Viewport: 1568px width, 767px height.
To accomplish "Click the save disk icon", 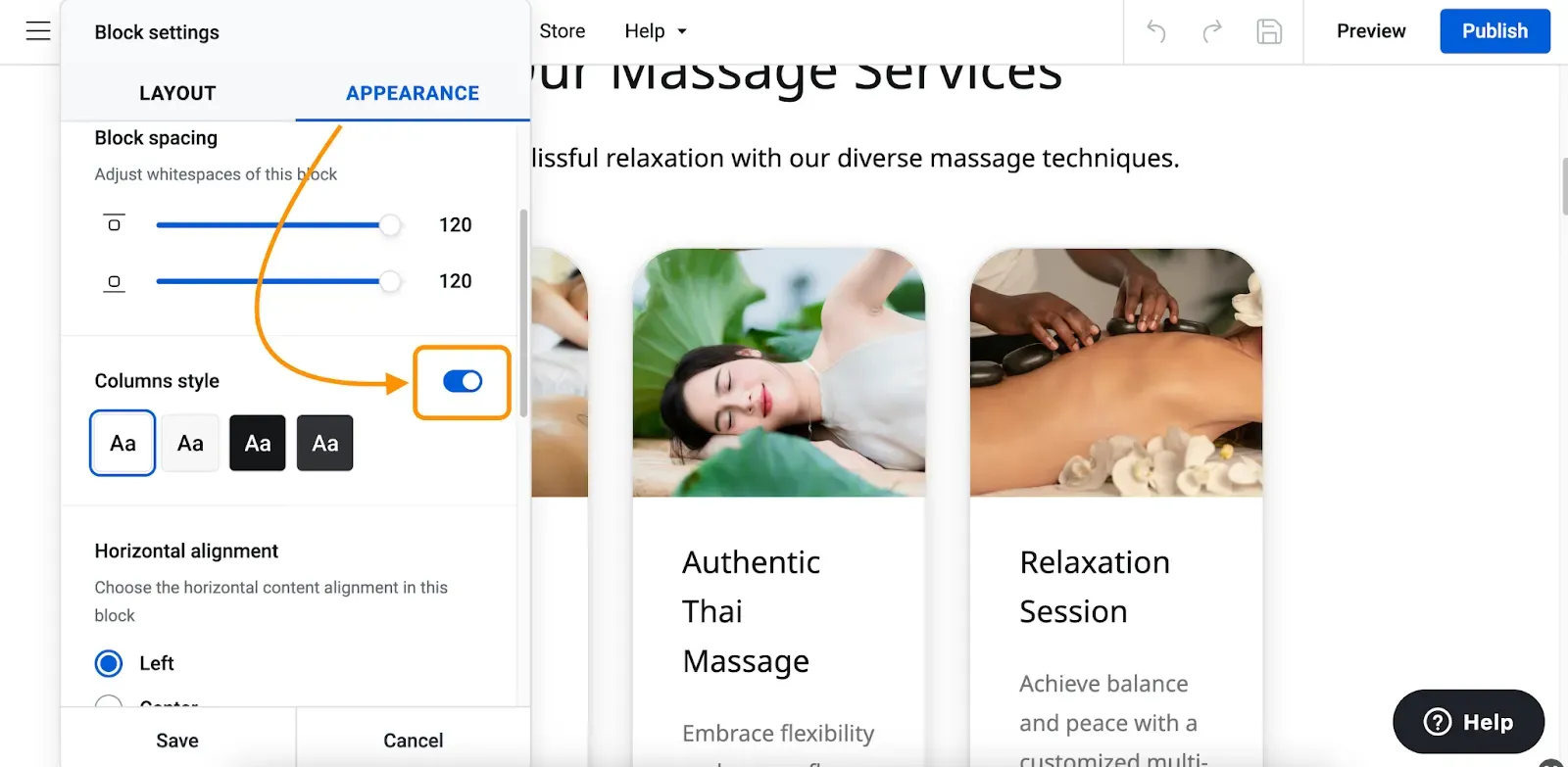I will pos(1269,31).
